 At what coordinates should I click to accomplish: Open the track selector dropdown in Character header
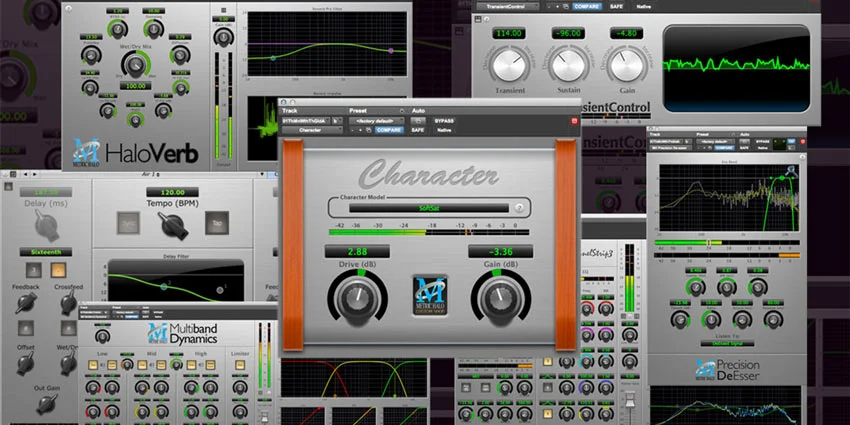(x=306, y=121)
